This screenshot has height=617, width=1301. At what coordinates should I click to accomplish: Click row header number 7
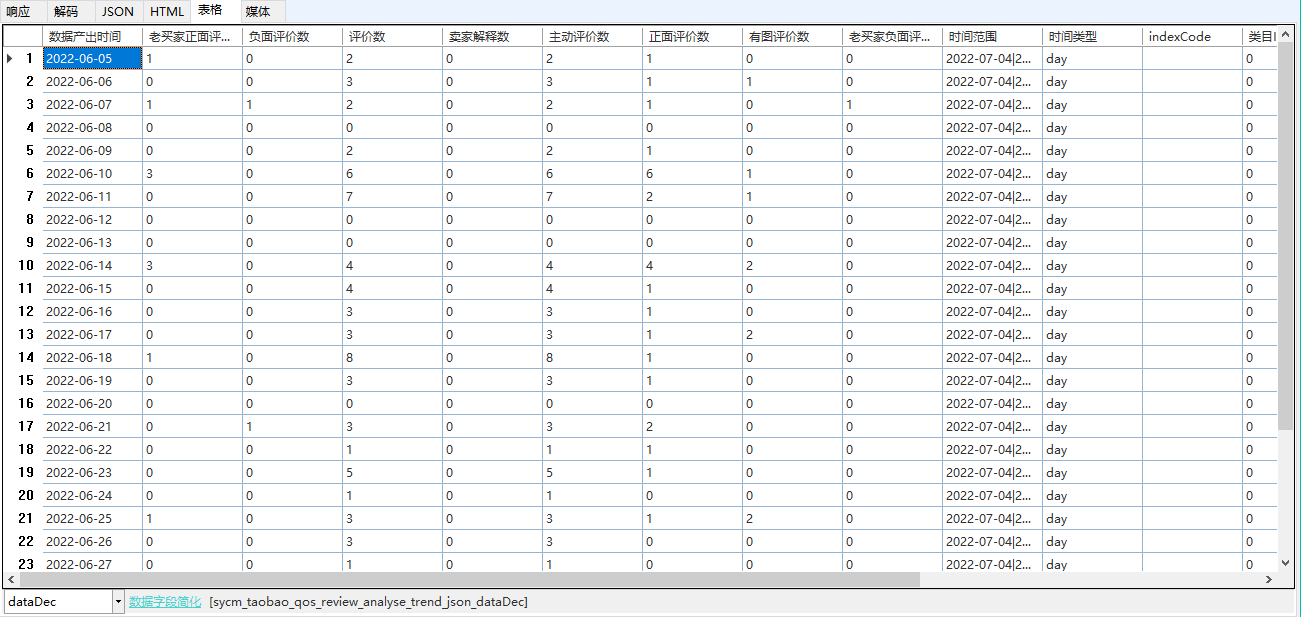(x=22, y=197)
